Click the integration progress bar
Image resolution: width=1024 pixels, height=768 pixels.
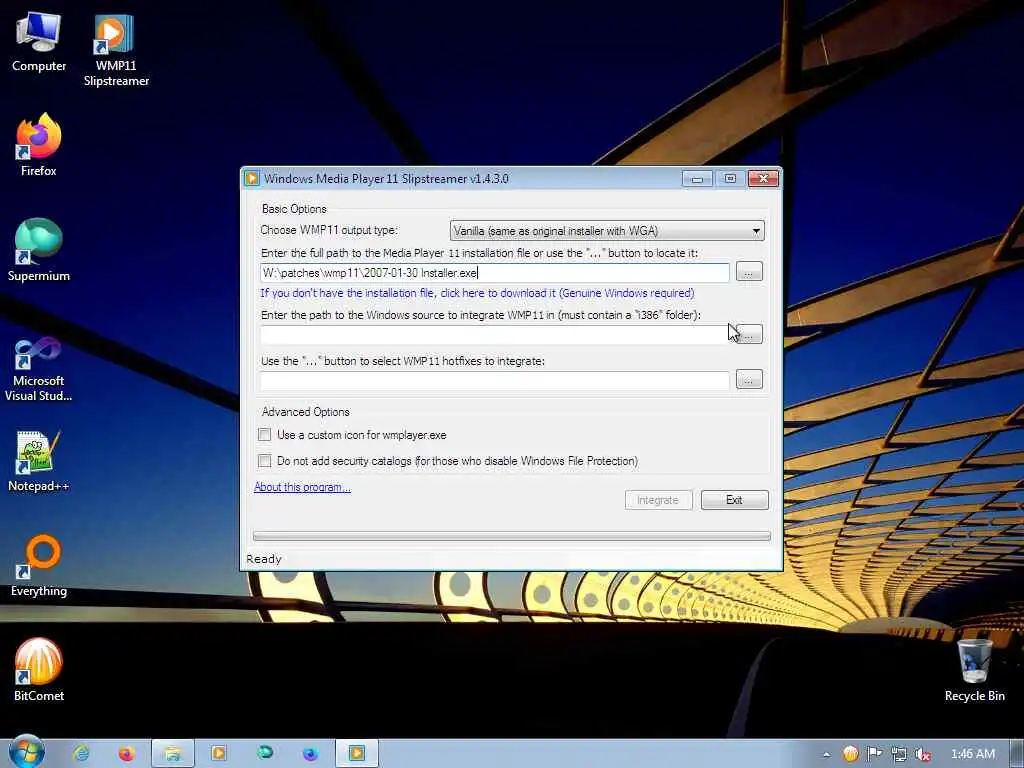click(511, 536)
